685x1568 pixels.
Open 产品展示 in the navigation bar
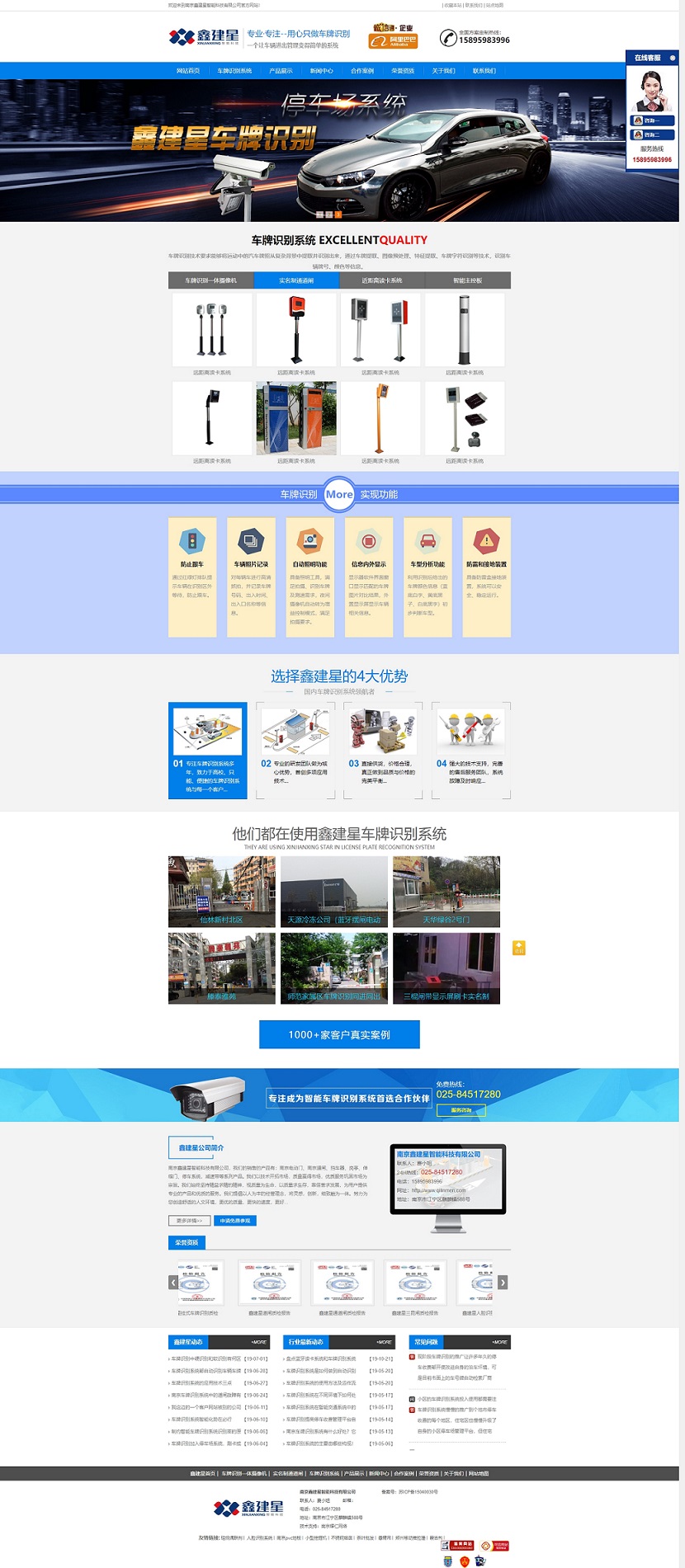pos(281,71)
